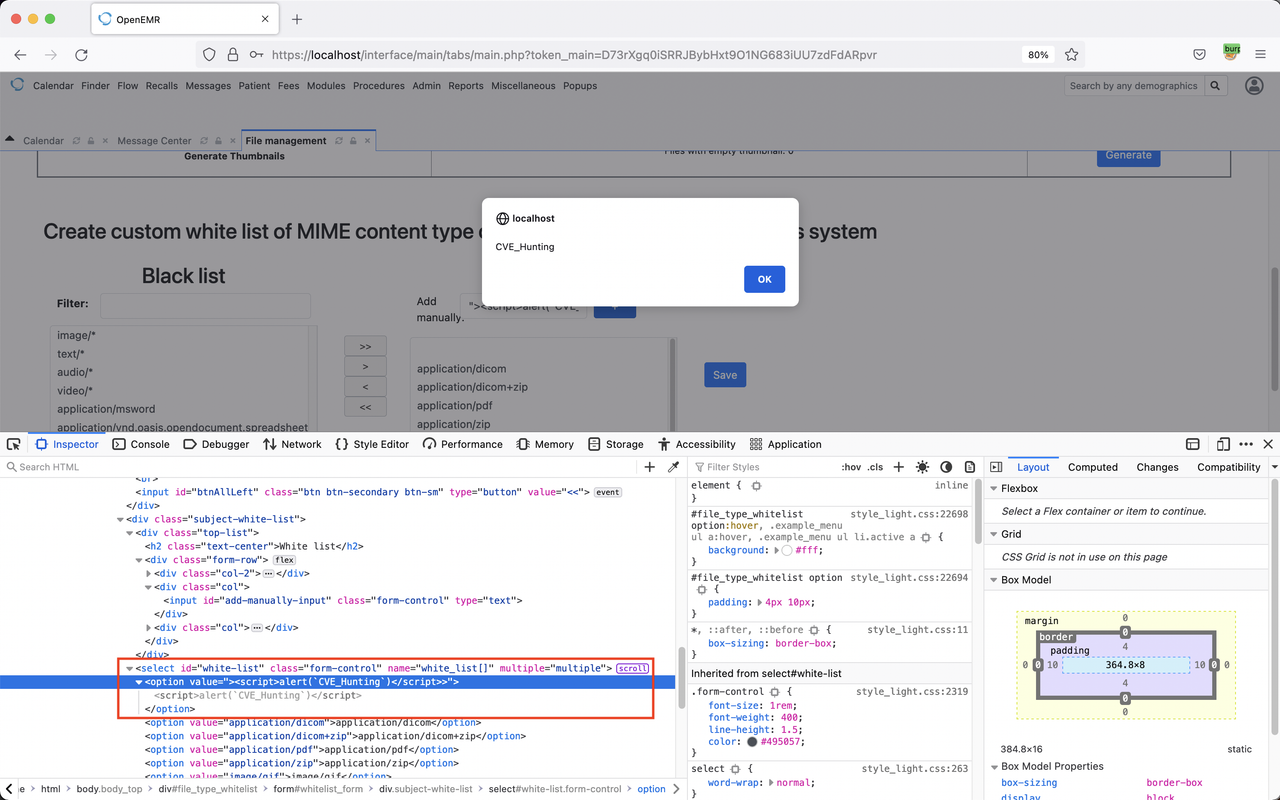Click the scroll badge on select#white-list
1280x800 pixels.
pos(632,668)
